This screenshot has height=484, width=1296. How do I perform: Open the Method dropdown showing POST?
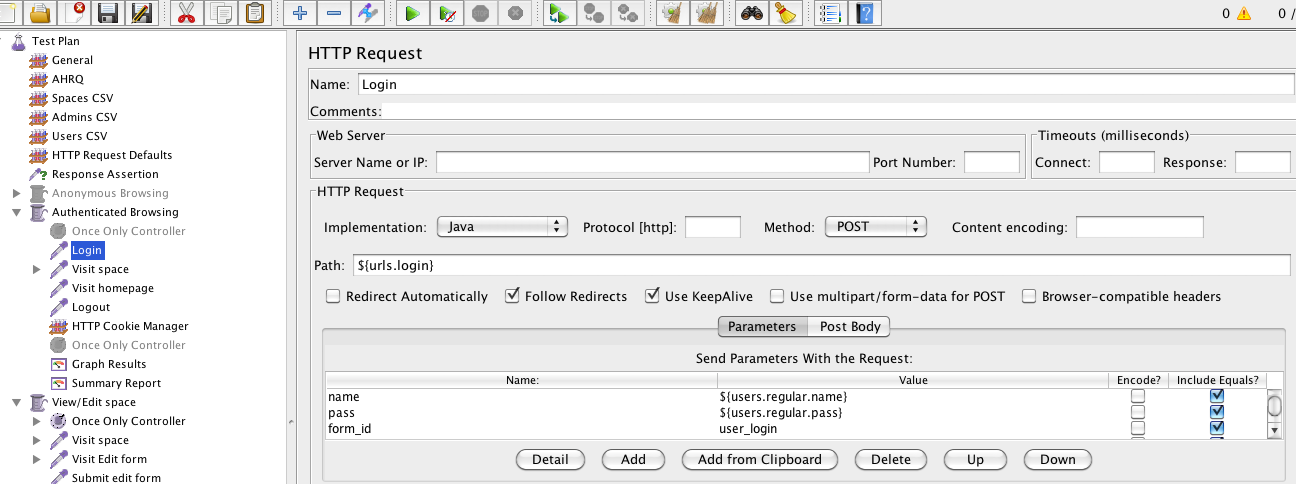pyautogui.click(x=875, y=227)
